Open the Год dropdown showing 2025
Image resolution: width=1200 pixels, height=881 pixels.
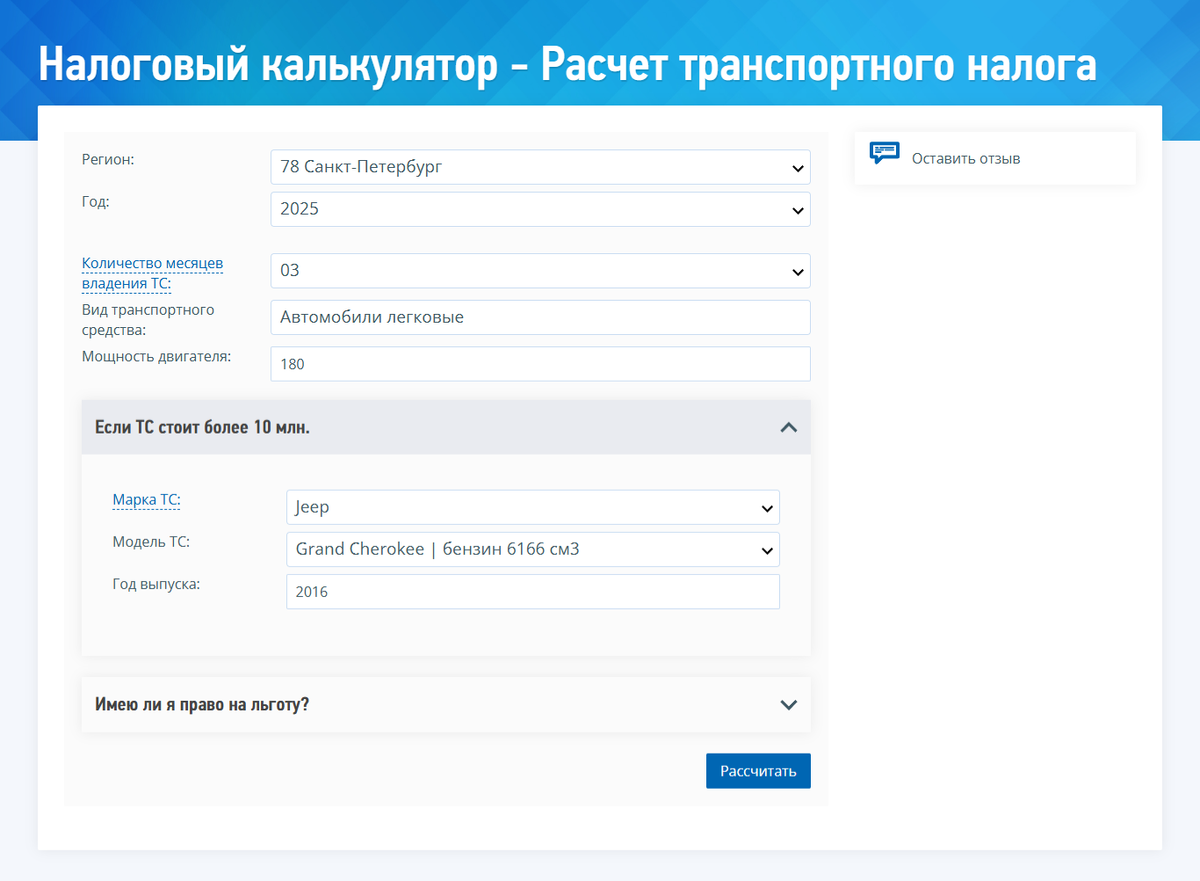click(x=540, y=209)
